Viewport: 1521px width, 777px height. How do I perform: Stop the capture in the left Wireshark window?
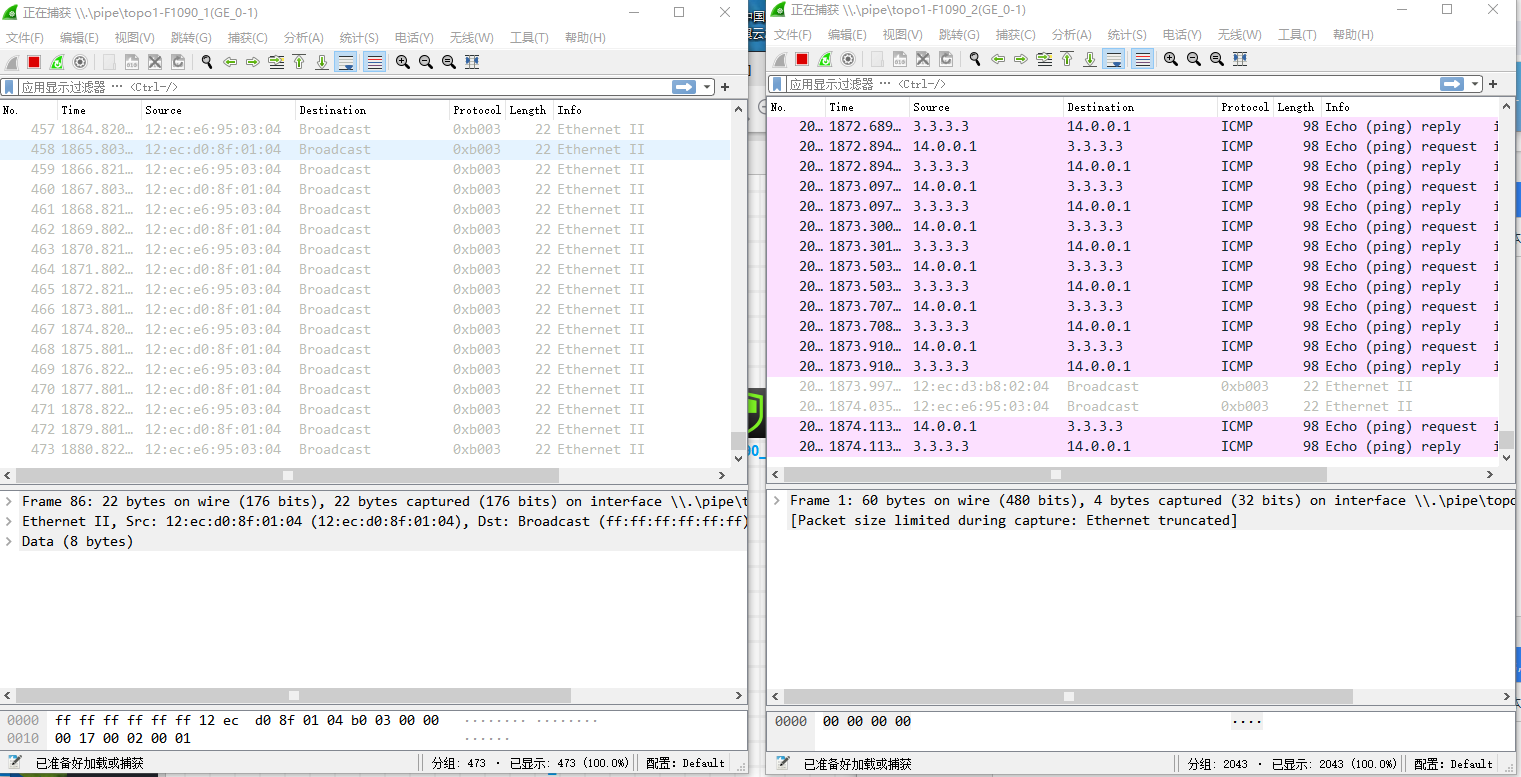(34, 62)
